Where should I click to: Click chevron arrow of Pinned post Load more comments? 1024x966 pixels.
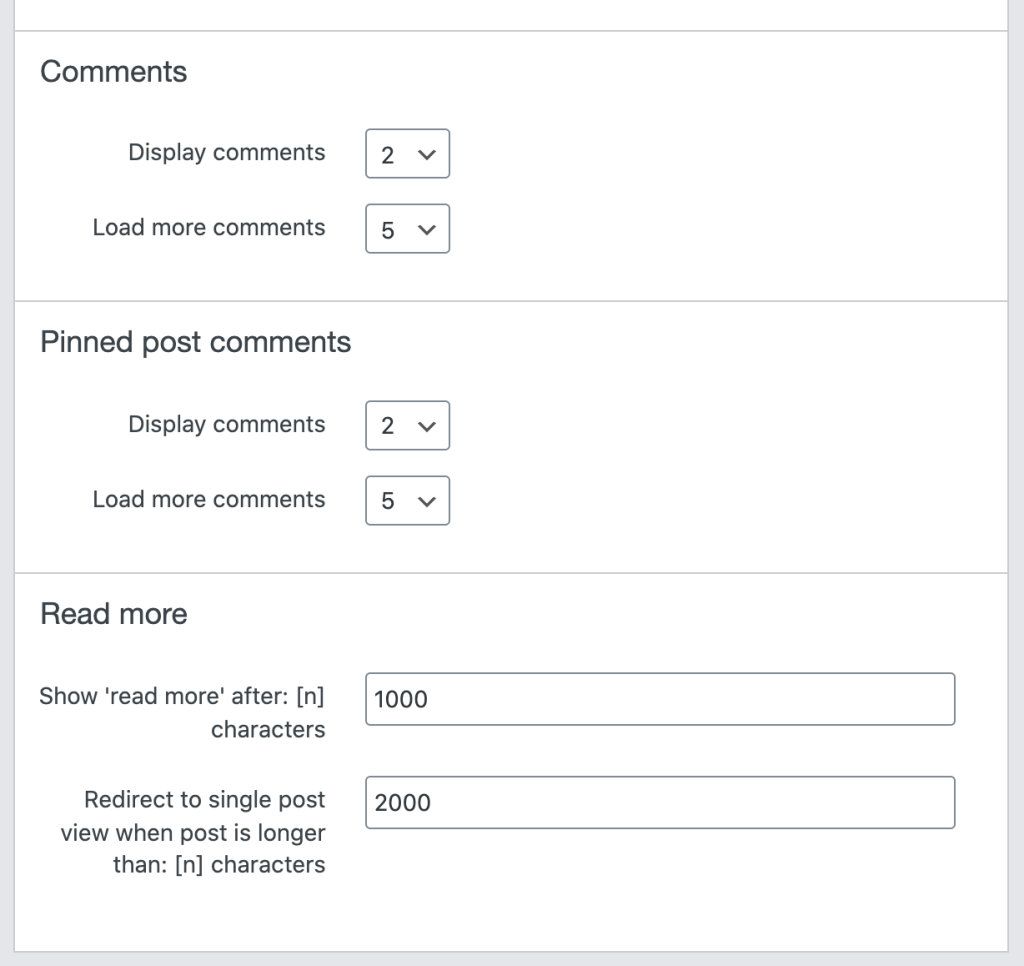[426, 502]
